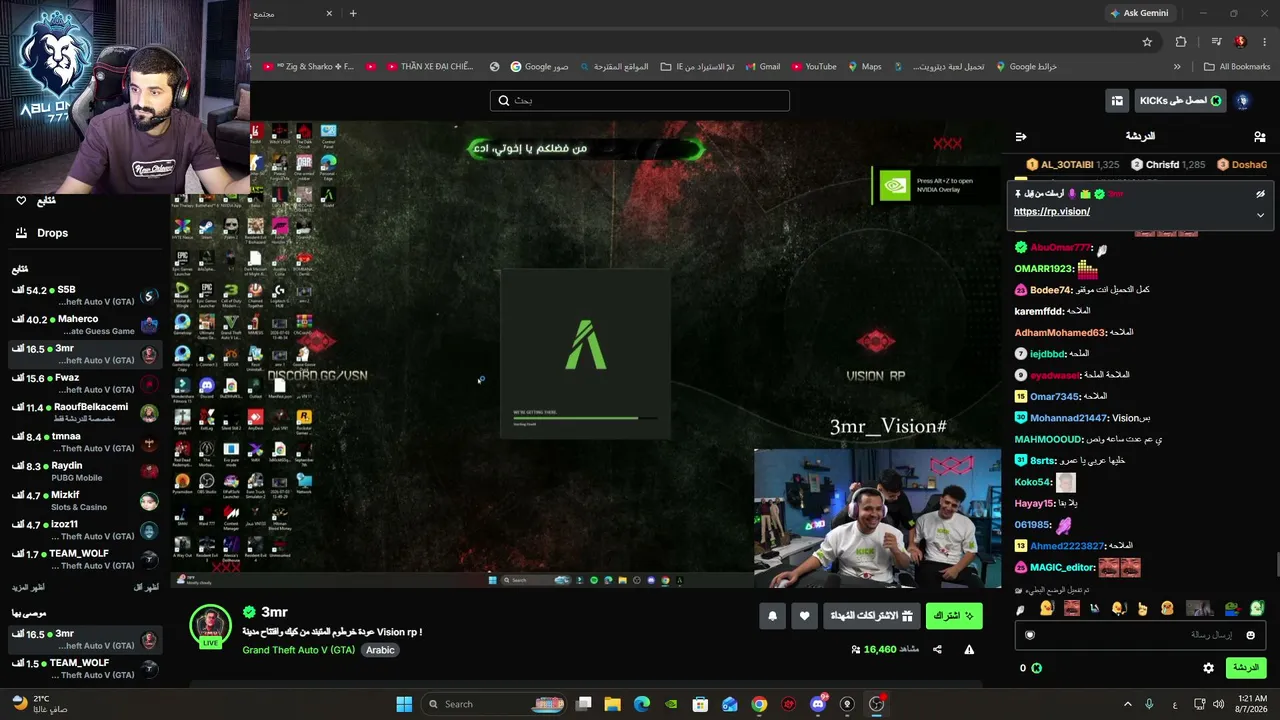Open the Windows Start menu
The width and height of the screenshot is (1280, 720).
(404, 704)
